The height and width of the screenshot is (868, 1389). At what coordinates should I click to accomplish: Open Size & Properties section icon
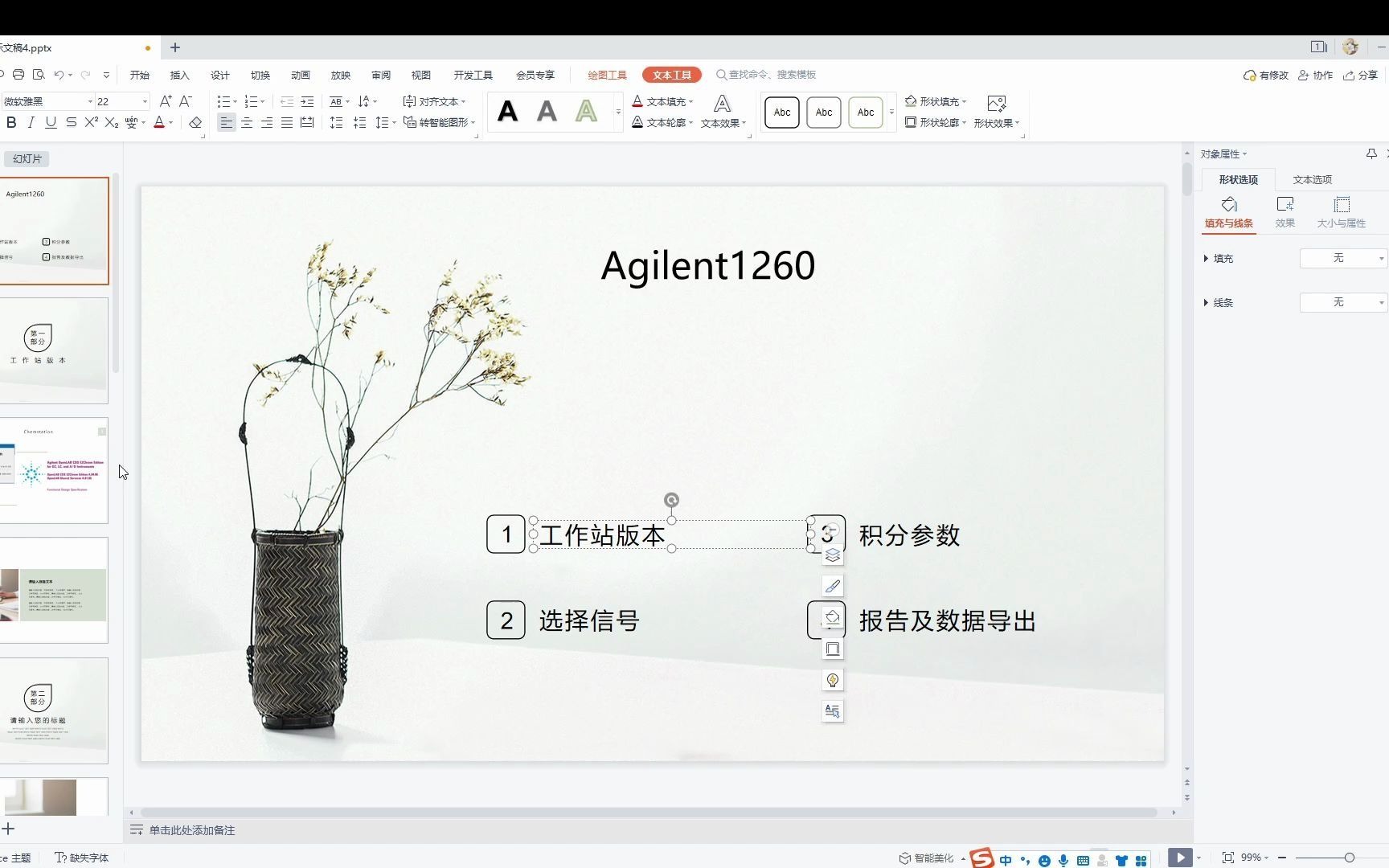click(x=1342, y=212)
